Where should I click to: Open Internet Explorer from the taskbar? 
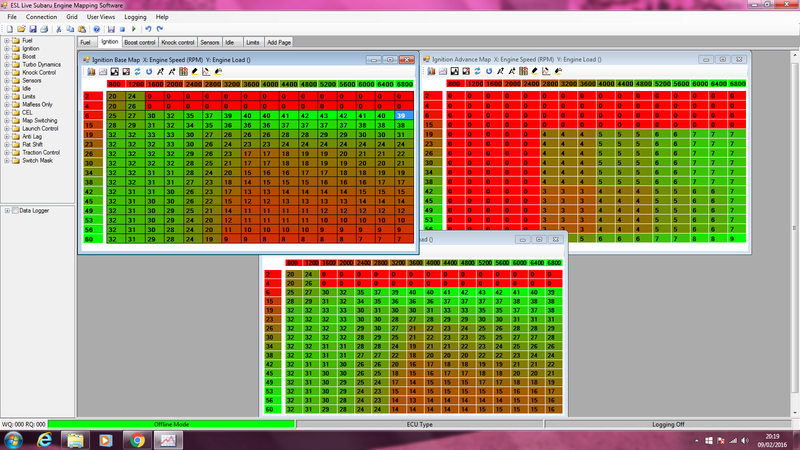point(45,440)
